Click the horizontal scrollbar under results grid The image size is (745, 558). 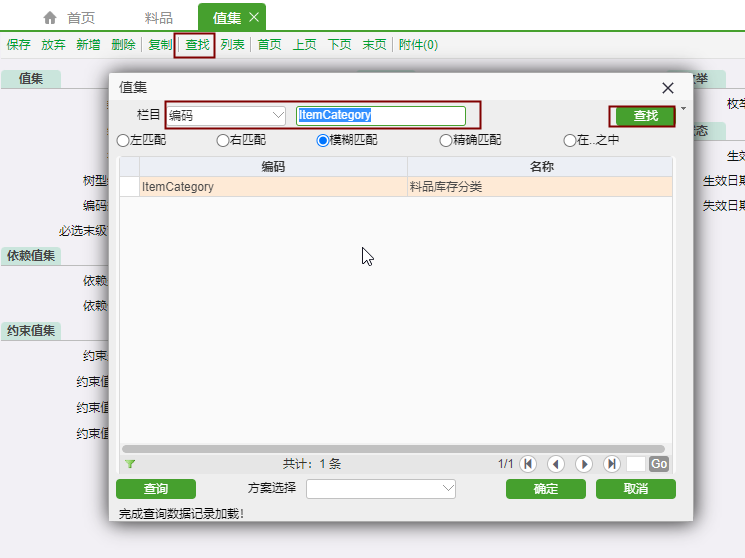[392, 449]
